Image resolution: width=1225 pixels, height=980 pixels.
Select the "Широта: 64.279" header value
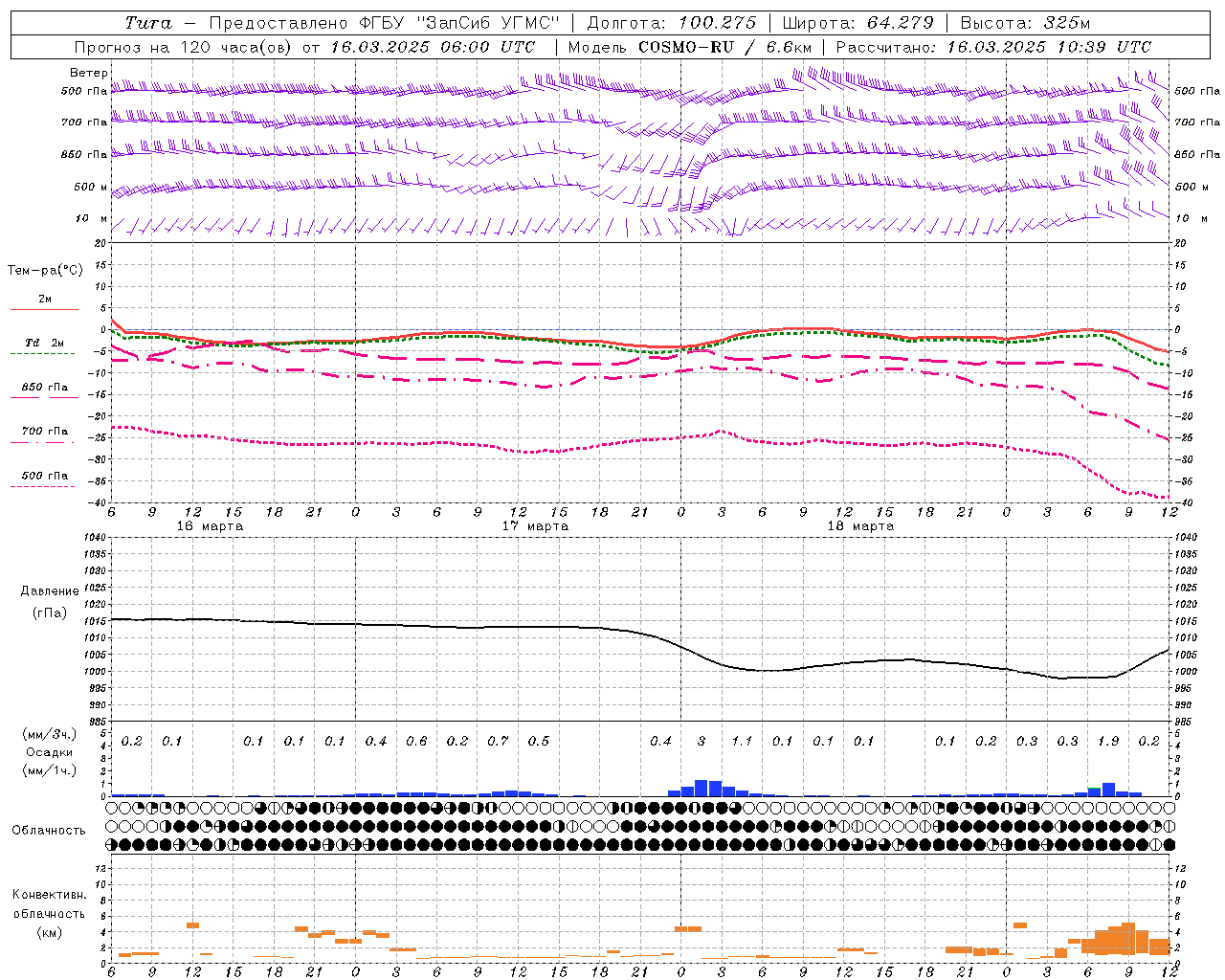(857, 22)
